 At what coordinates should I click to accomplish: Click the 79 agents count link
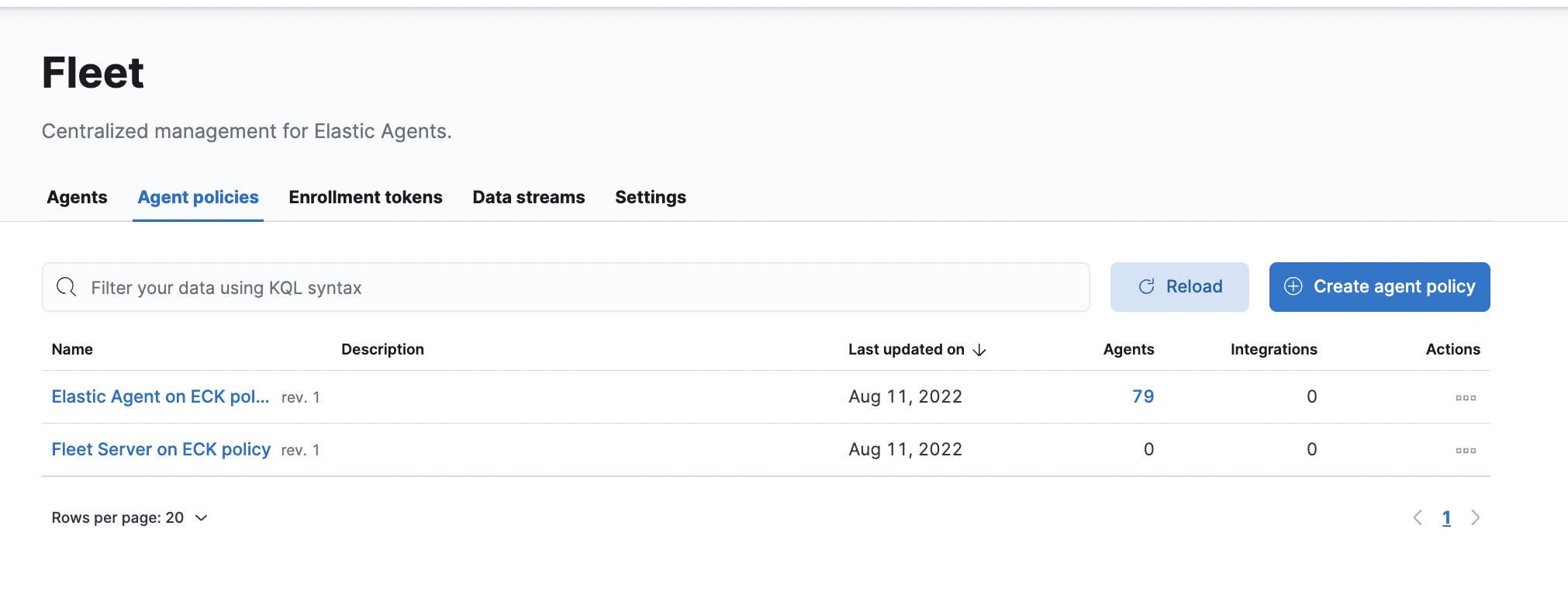click(x=1142, y=396)
